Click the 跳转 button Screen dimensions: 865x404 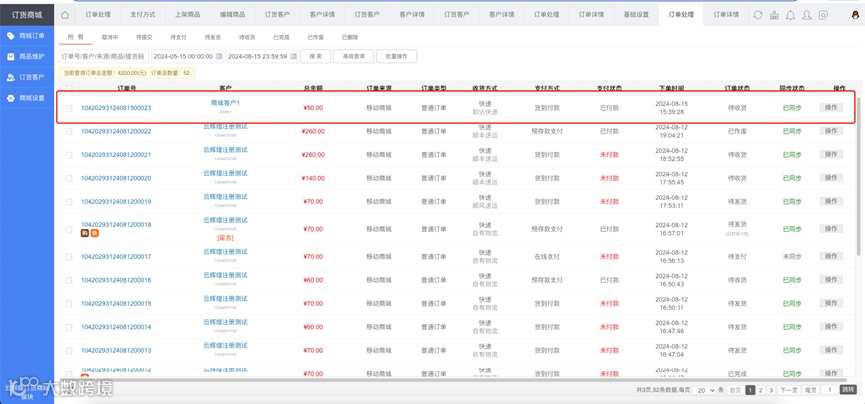click(848, 390)
